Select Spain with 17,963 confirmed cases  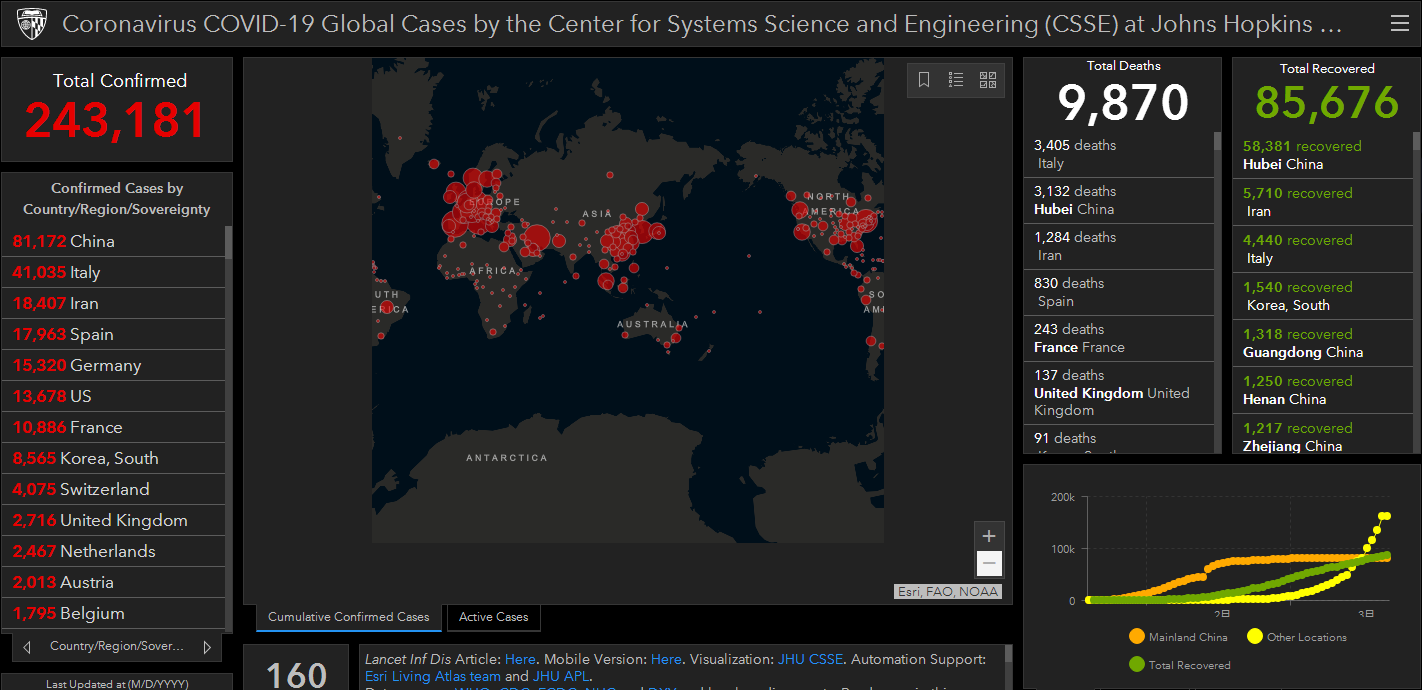(114, 334)
